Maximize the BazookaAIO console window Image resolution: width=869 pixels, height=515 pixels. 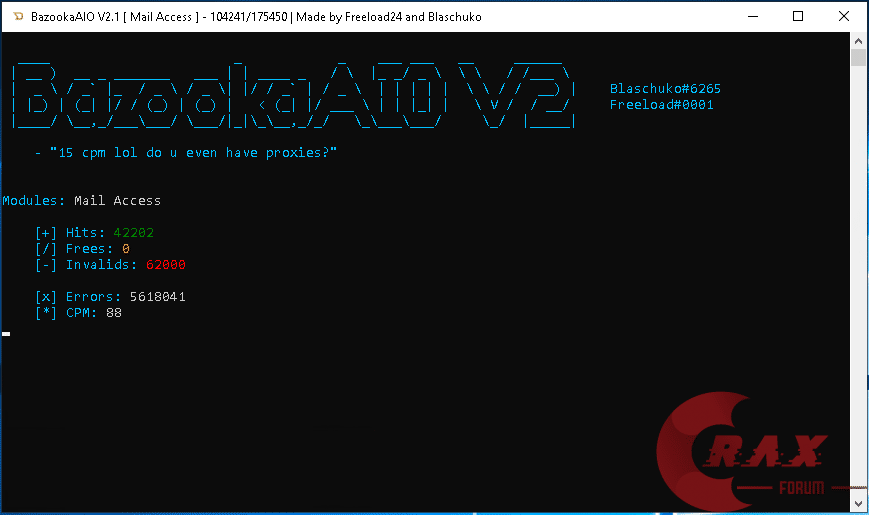tap(798, 17)
